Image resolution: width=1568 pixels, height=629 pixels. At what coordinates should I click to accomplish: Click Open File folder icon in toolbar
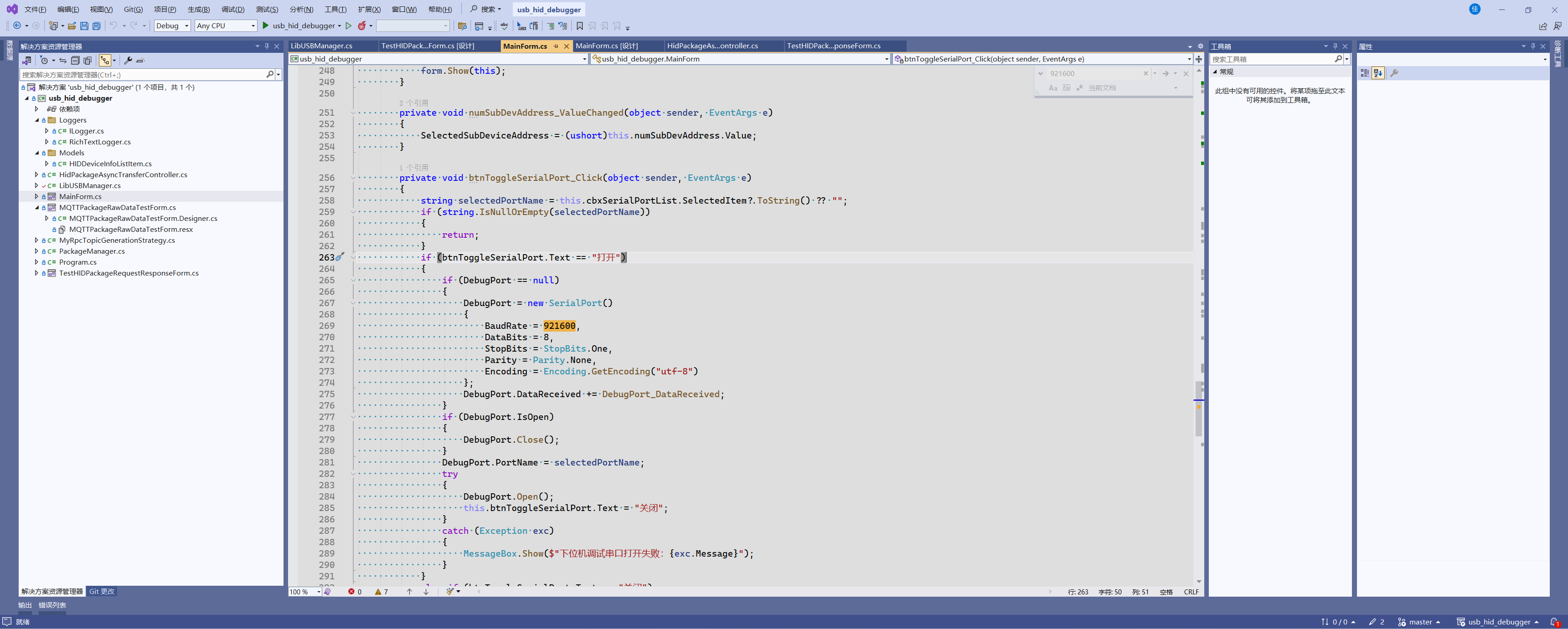coord(72,26)
